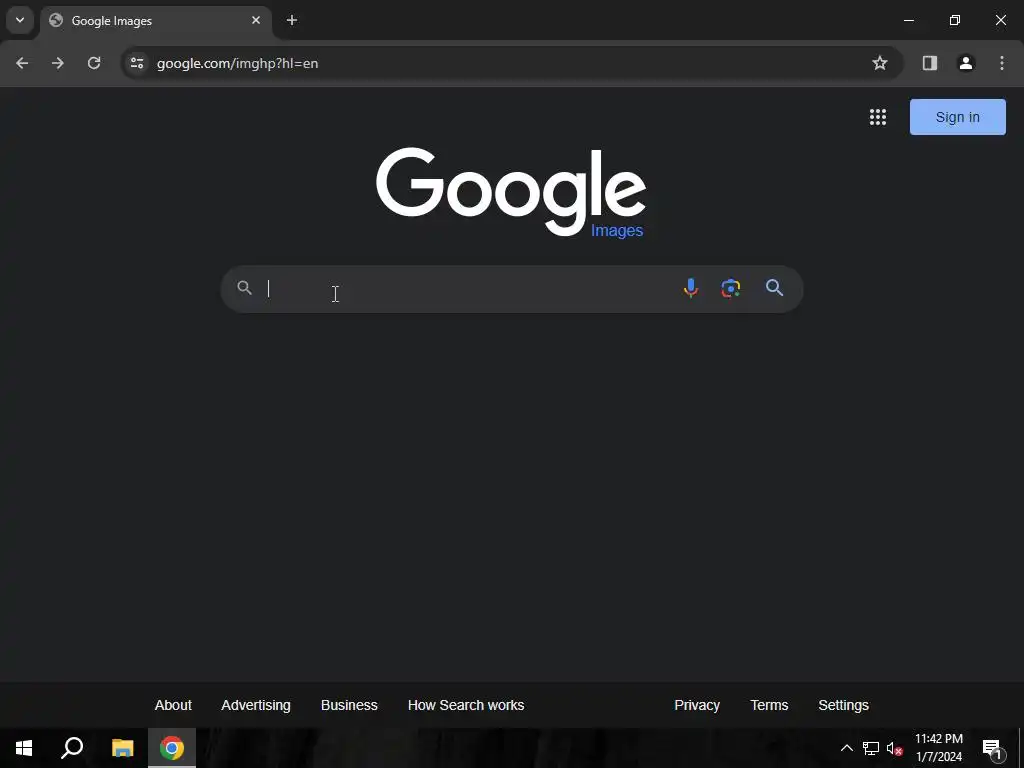Open the notification center

tap(993, 748)
